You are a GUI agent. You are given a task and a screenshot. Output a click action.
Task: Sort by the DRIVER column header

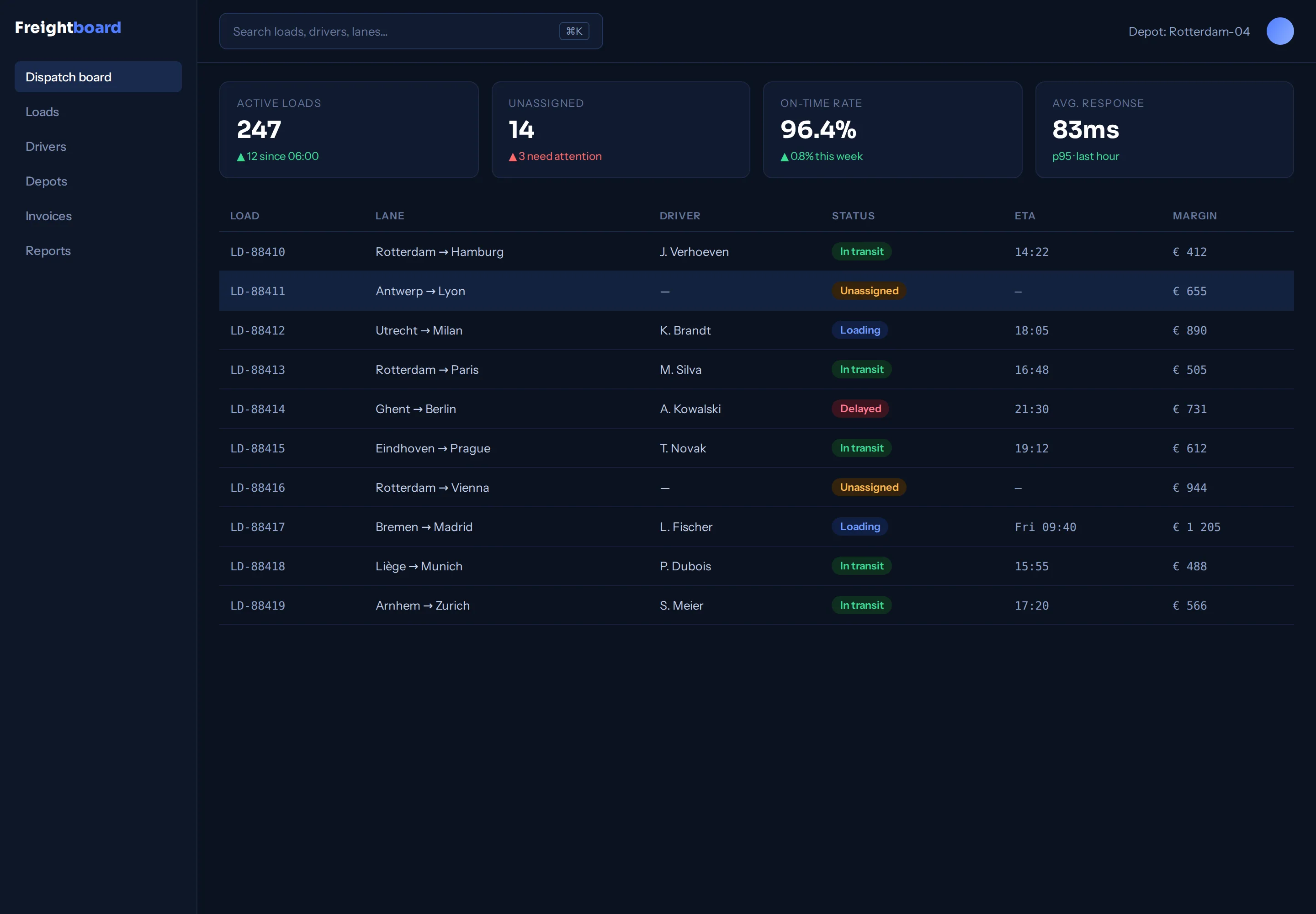point(680,216)
